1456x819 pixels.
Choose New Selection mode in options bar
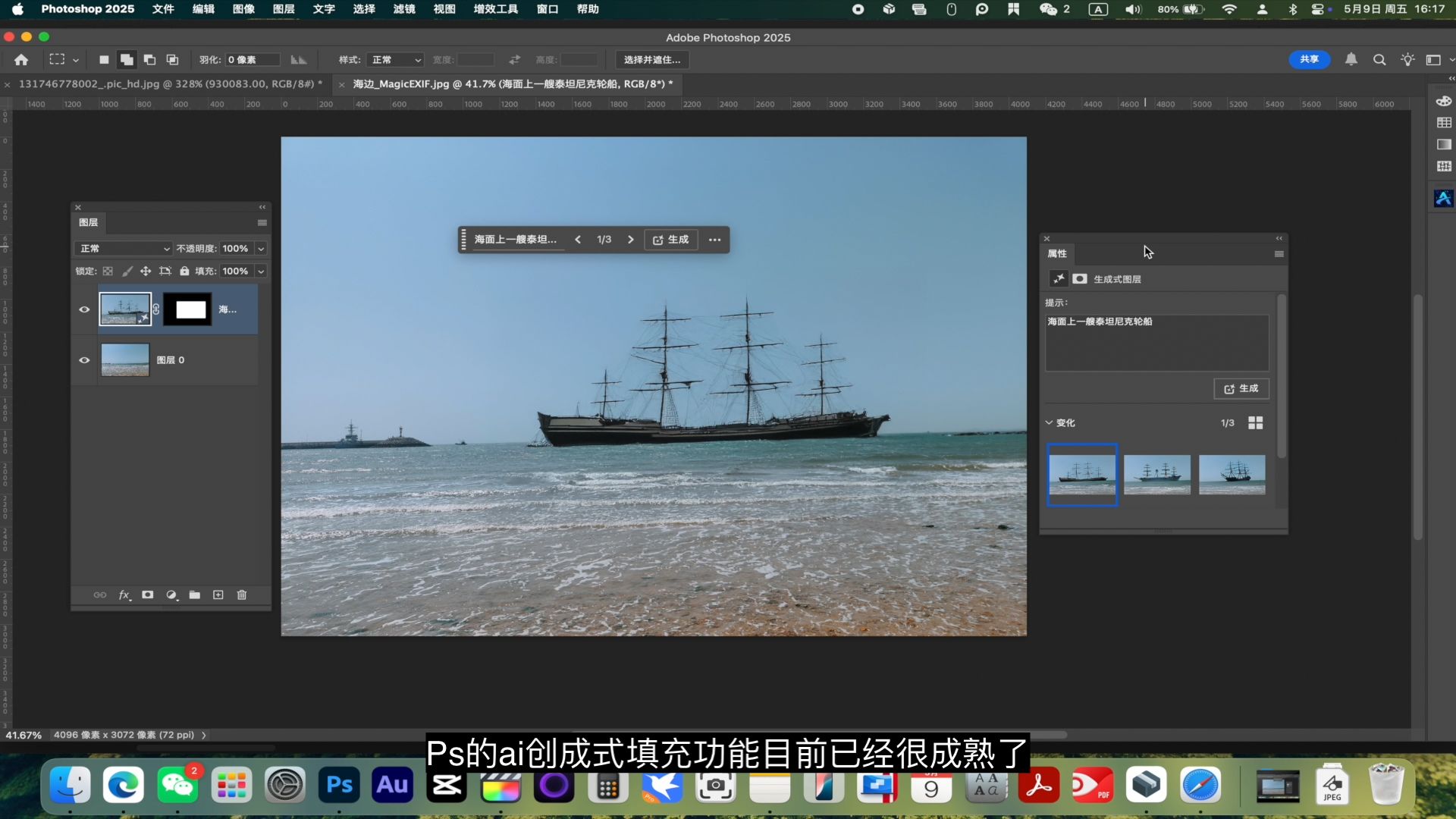pos(104,59)
